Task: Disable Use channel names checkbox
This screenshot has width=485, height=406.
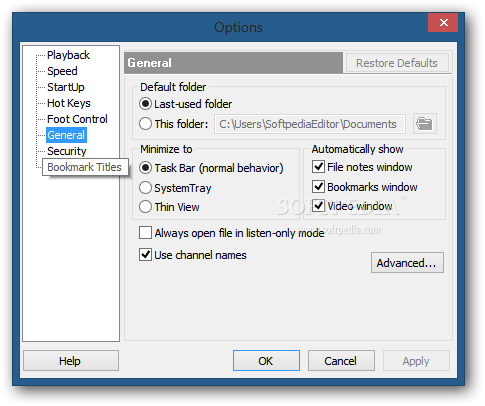Action: pos(145,255)
